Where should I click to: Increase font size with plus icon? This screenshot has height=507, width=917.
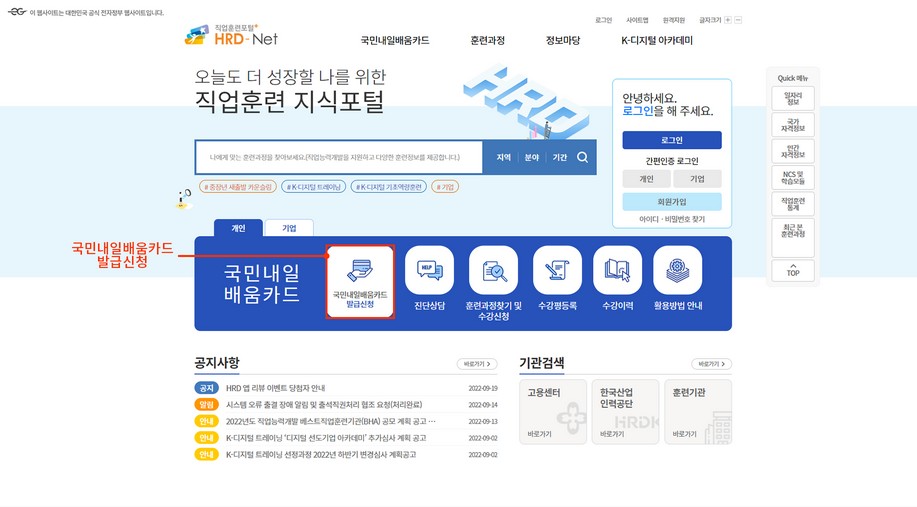pos(728,20)
